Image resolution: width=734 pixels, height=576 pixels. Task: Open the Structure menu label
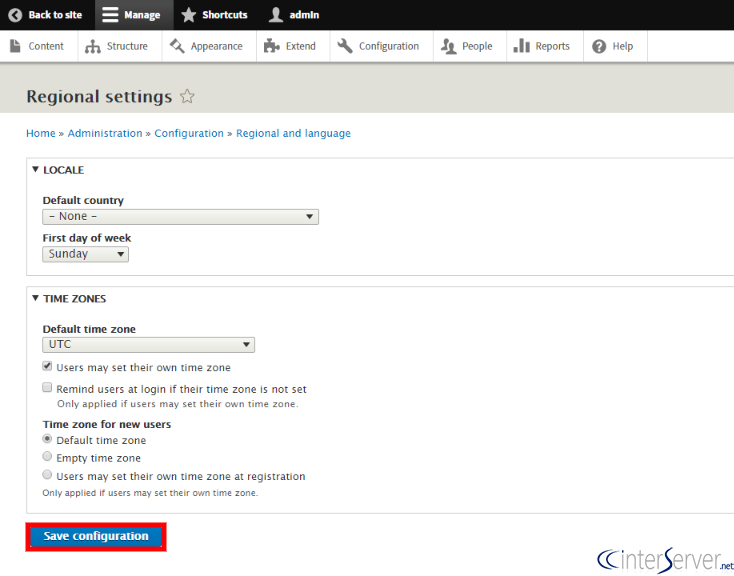[x=127, y=46]
